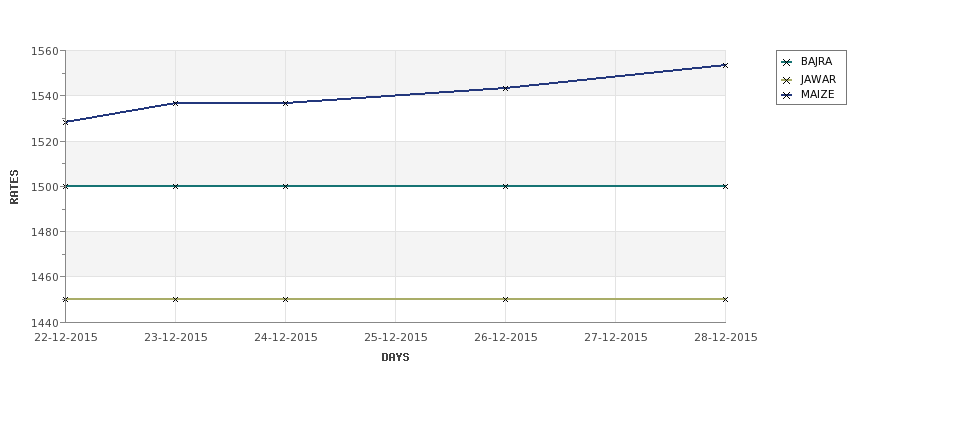
Task: Select the BAJRA data point on 26-12-2015
Action: (505, 187)
